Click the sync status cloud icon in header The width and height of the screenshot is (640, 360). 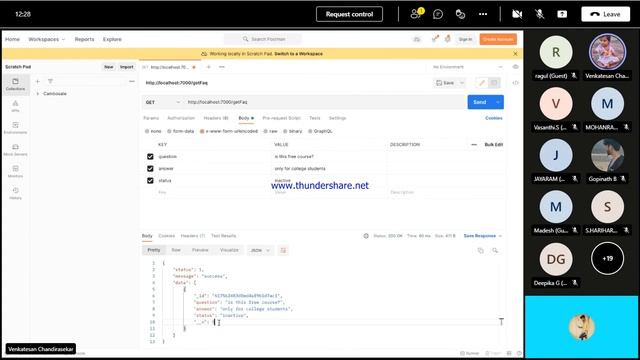click(x=417, y=39)
